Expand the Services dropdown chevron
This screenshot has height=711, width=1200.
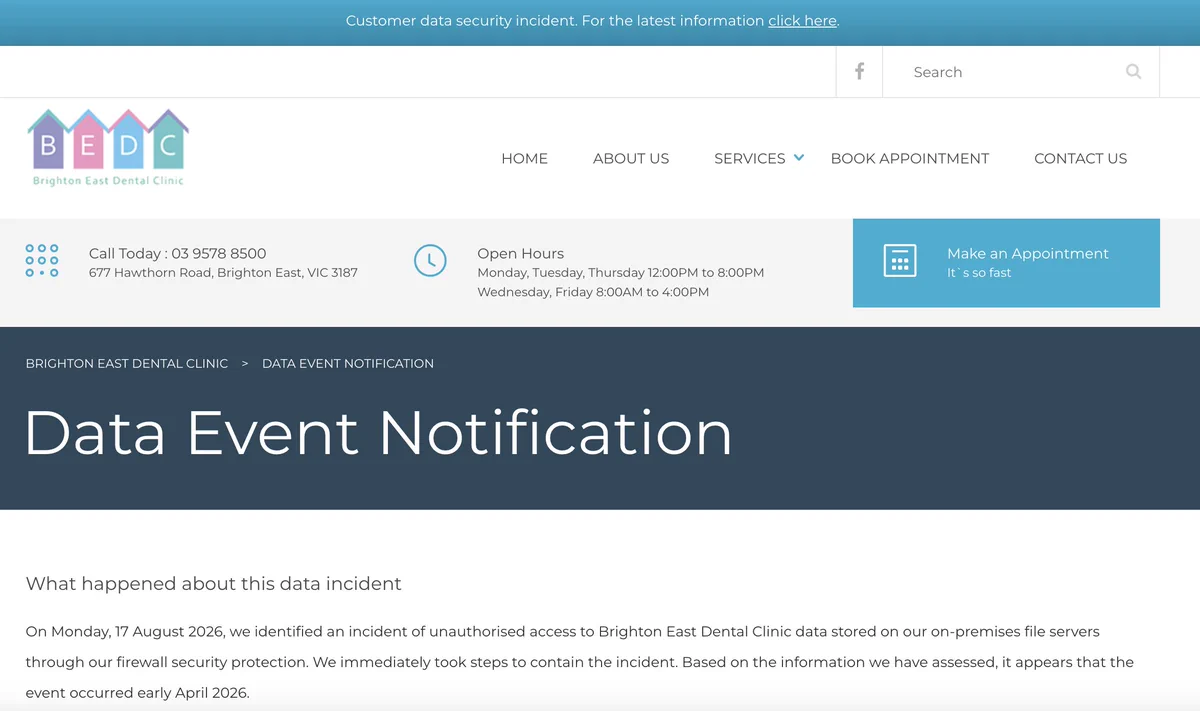click(799, 158)
